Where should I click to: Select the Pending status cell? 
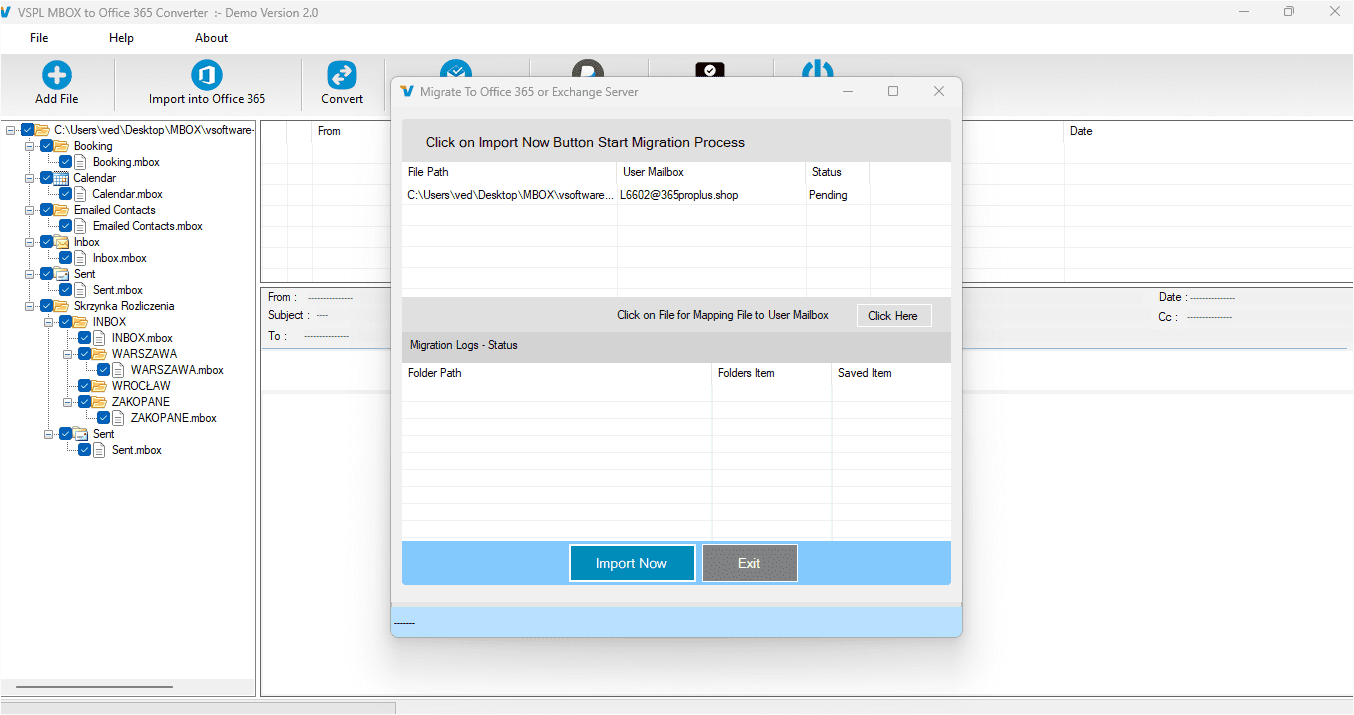pos(838,195)
